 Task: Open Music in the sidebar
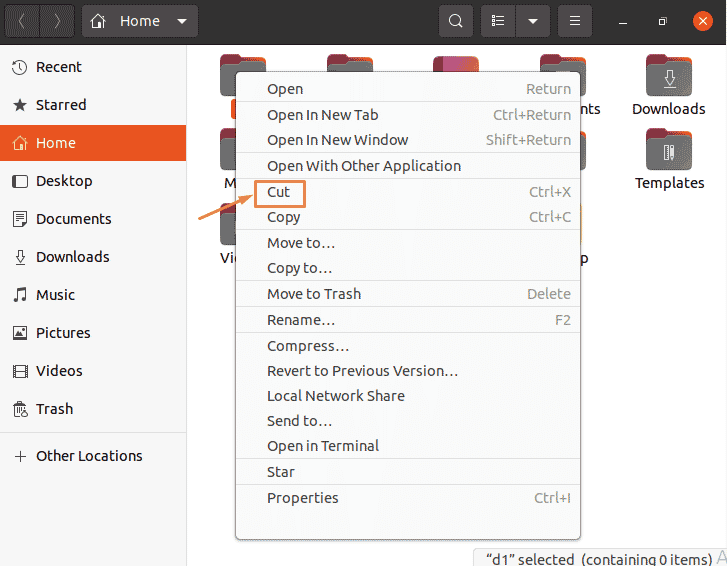pyautogui.click(x=93, y=295)
